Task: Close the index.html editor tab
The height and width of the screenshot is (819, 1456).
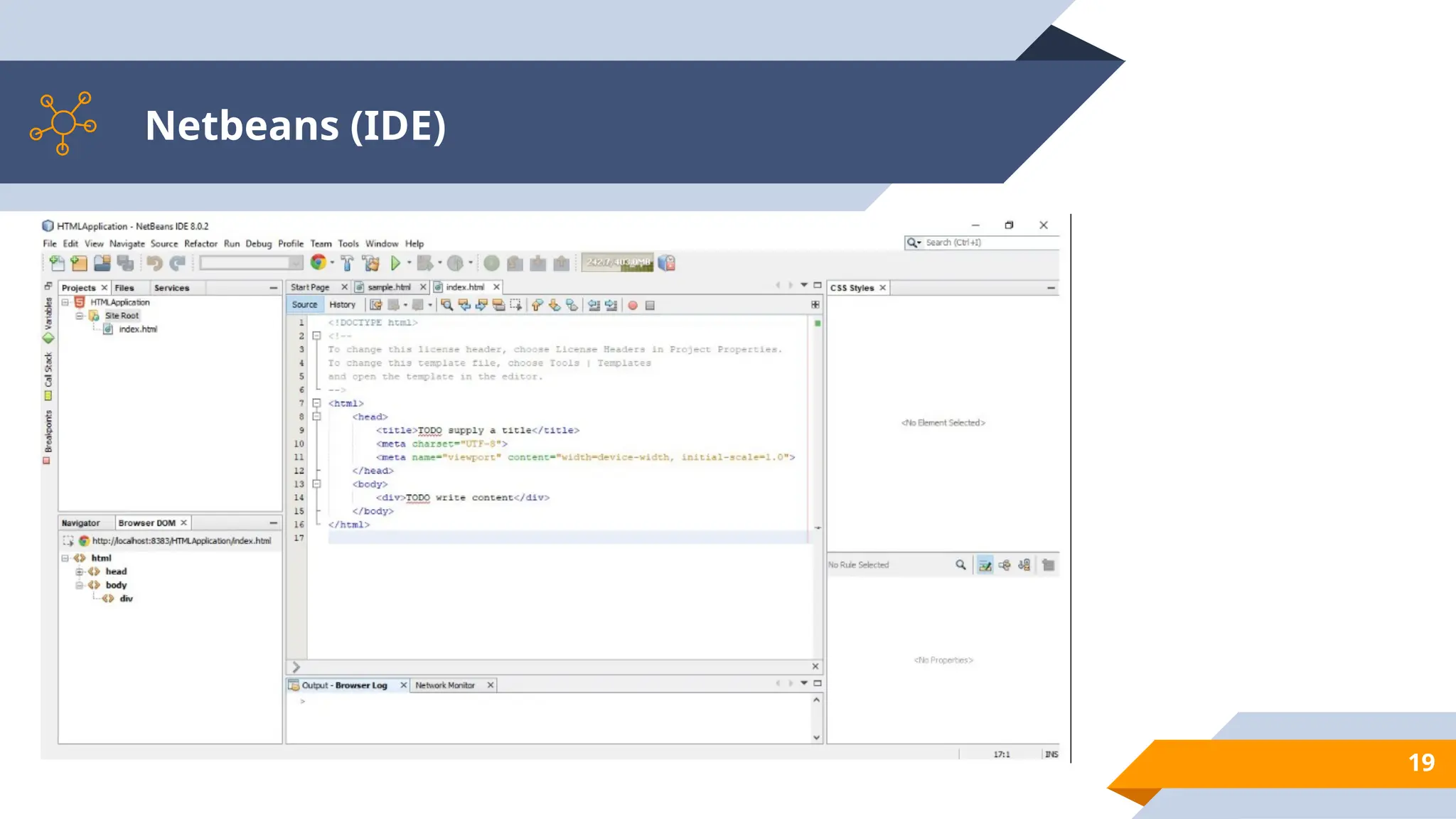Action: pyautogui.click(x=496, y=287)
